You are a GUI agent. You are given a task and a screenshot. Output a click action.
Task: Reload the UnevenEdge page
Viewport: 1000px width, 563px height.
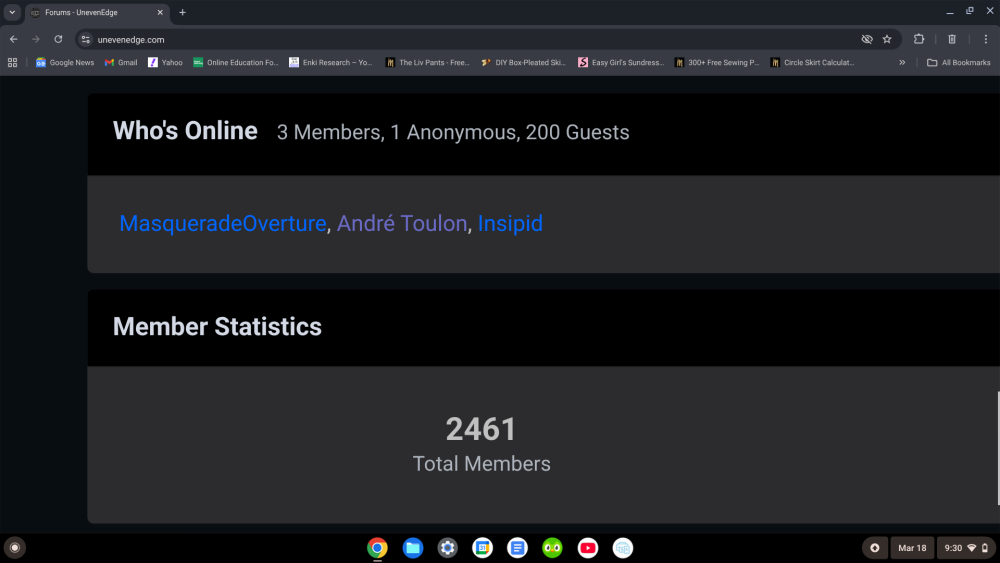(x=58, y=40)
